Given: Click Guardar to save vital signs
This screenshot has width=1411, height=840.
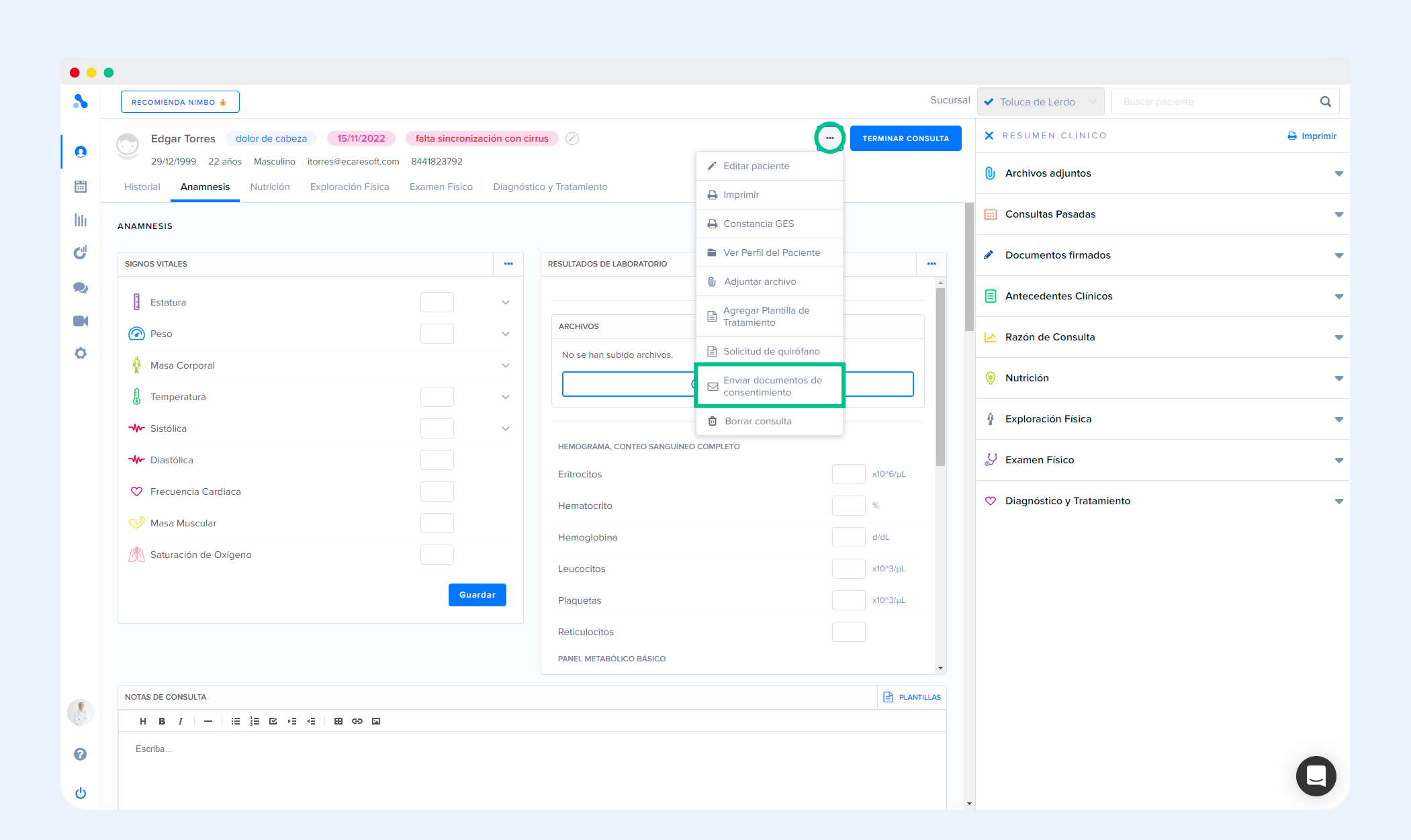Looking at the screenshot, I should point(477,595).
